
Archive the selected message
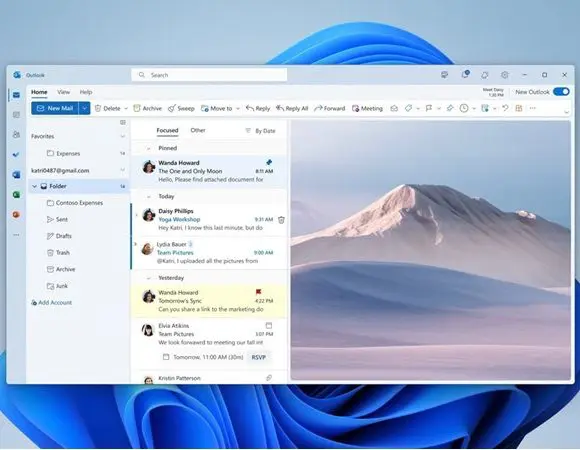pos(148,108)
